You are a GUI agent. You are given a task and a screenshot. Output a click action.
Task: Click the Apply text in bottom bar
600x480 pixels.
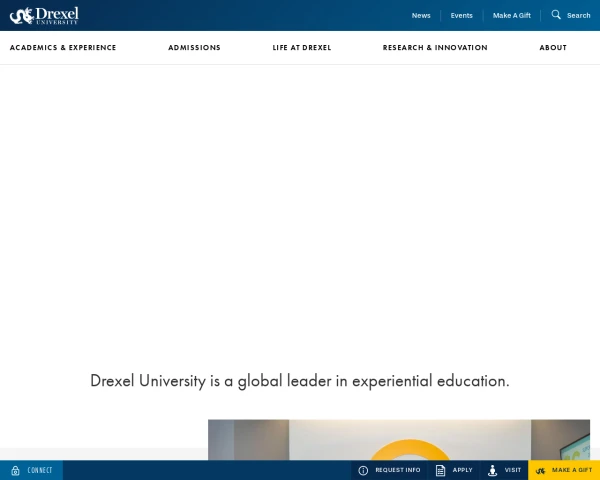pyautogui.click(x=462, y=470)
